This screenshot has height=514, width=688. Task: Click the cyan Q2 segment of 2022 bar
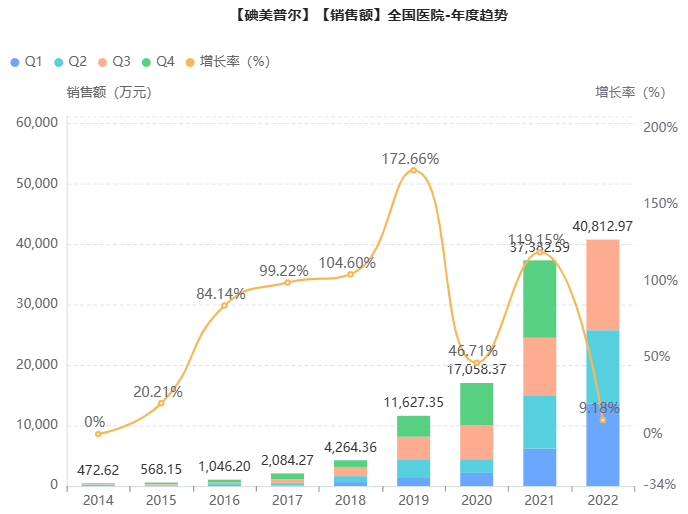tap(603, 367)
